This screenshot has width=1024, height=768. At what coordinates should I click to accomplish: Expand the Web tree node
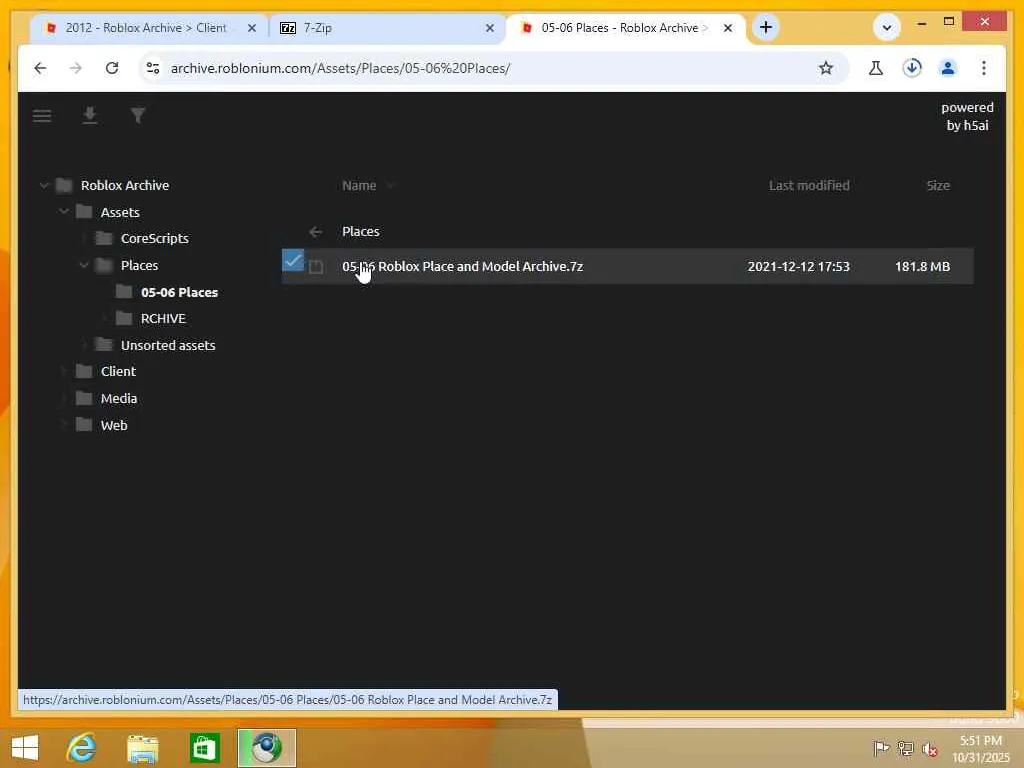(63, 424)
